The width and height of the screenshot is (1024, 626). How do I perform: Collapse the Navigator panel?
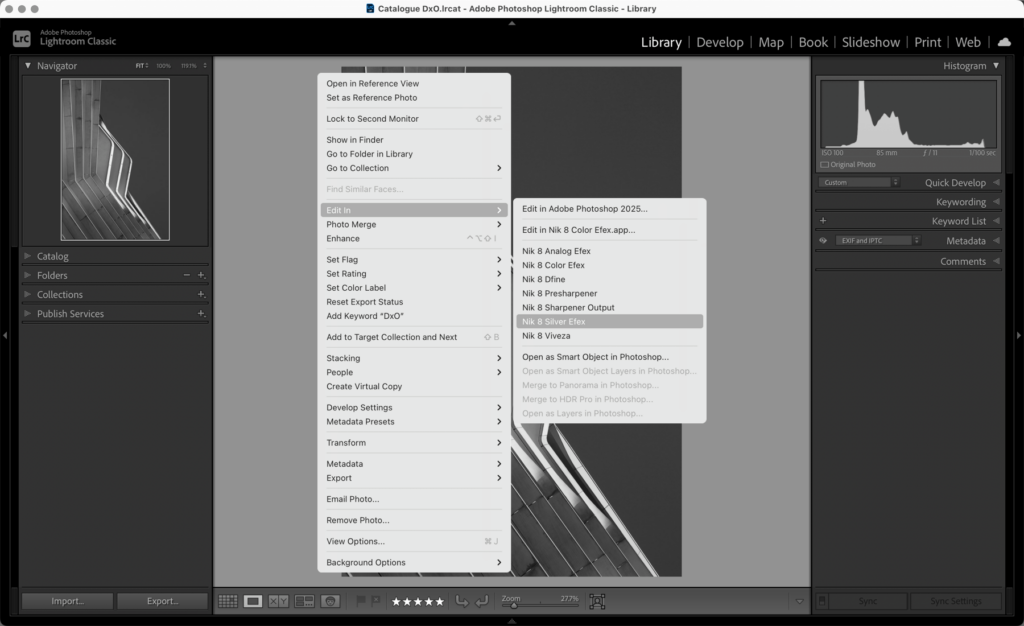tap(27, 66)
